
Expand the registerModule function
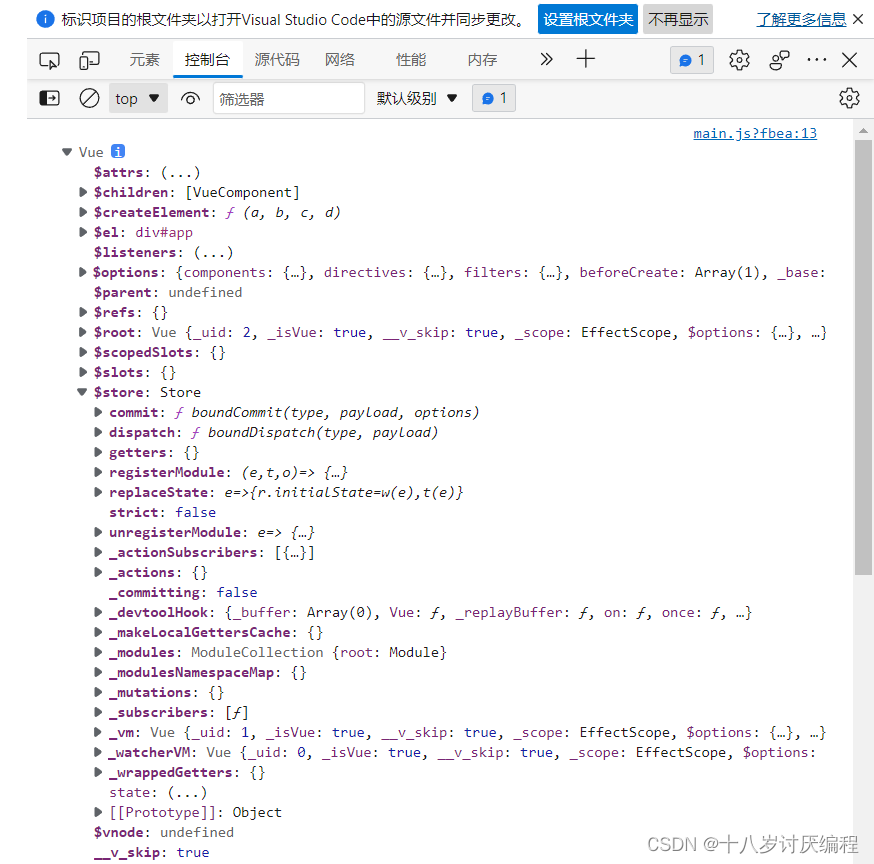pyautogui.click(x=98, y=472)
